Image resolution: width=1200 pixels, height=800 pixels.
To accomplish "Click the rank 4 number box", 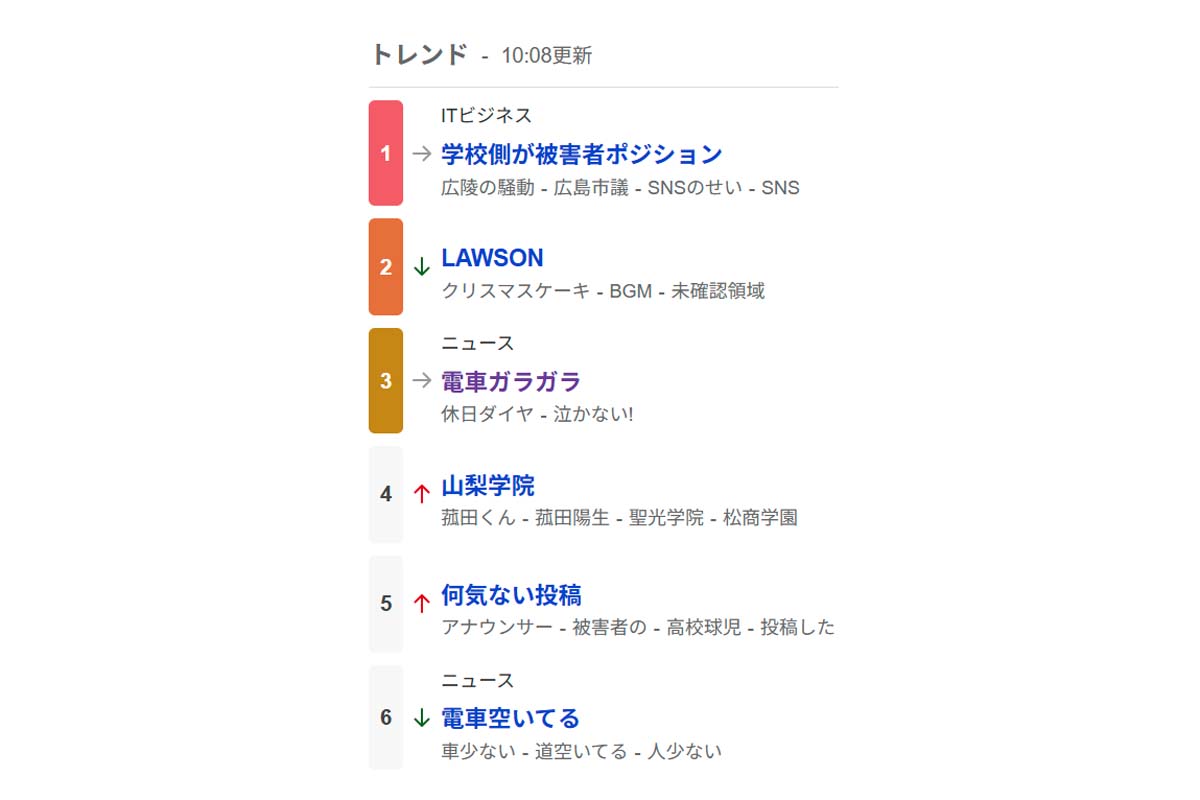I will click(386, 494).
